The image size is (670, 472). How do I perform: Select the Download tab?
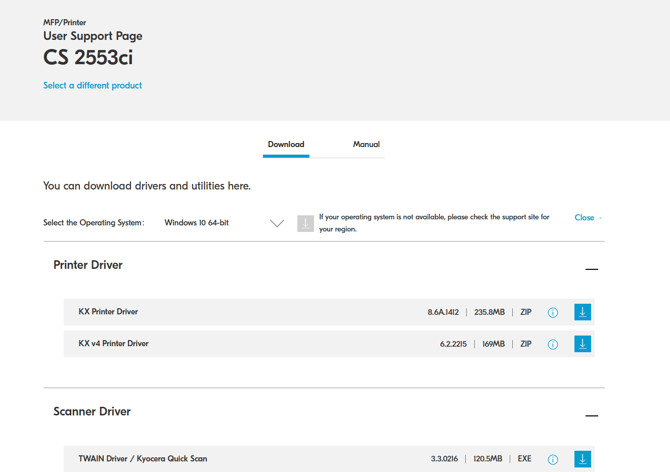pyautogui.click(x=286, y=144)
